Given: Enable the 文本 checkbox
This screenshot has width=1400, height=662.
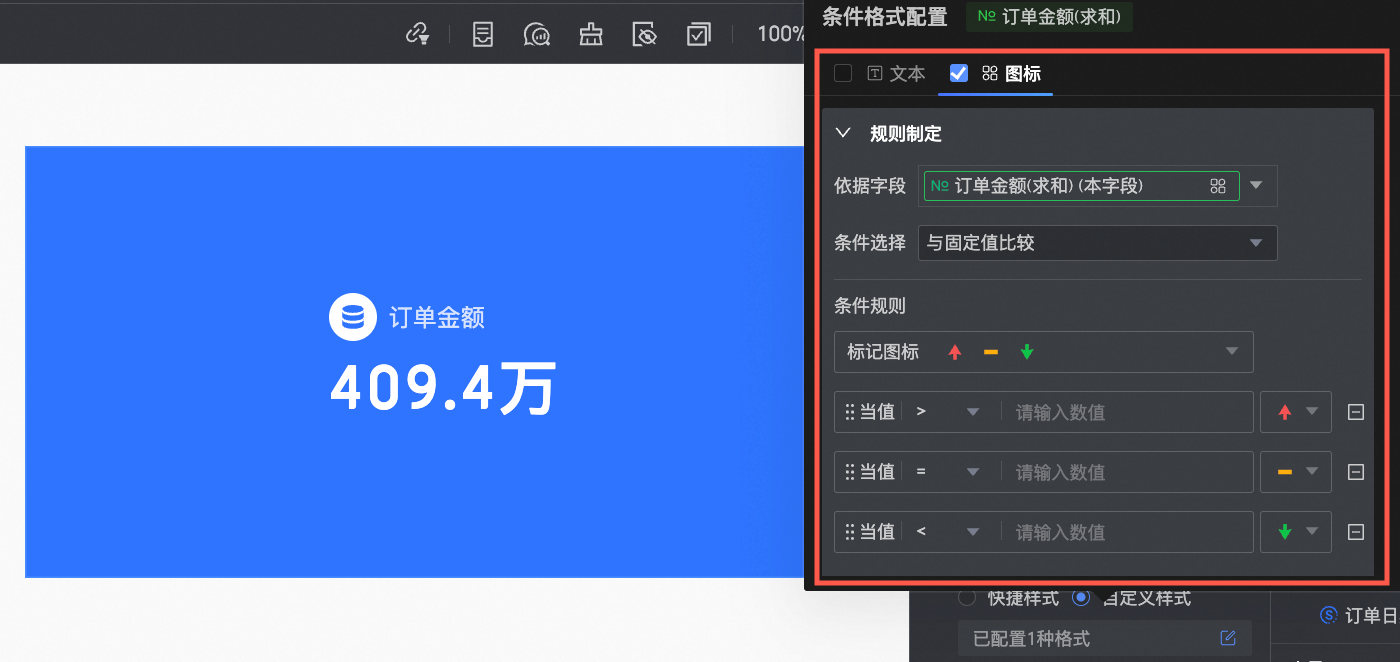Looking at the screenshot, I should tap(843, 73).
